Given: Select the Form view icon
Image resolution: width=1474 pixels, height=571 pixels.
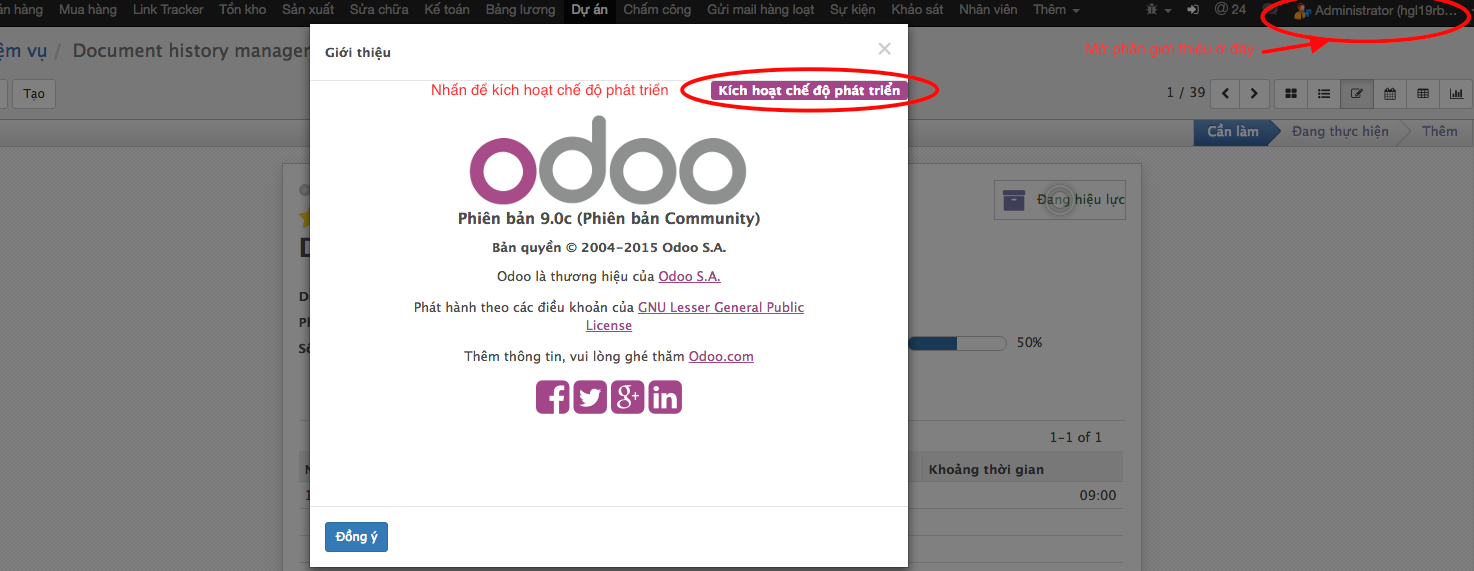Looking at the screenshot, I should [1357, 94].
